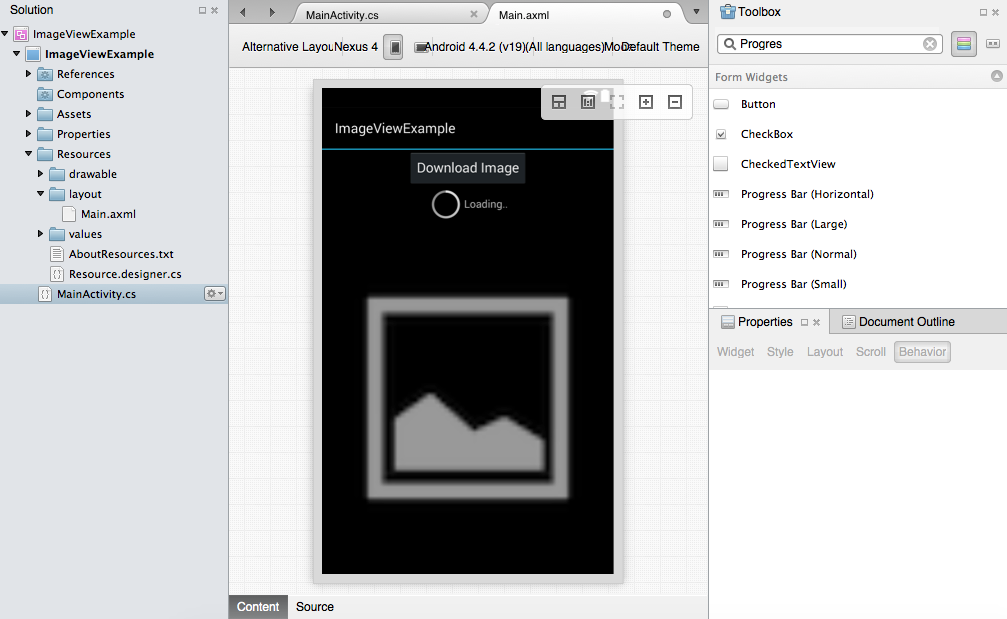Select the ImageViewExample solution icon
This screenshot has width=1007, height=619.
click(21, 34)
